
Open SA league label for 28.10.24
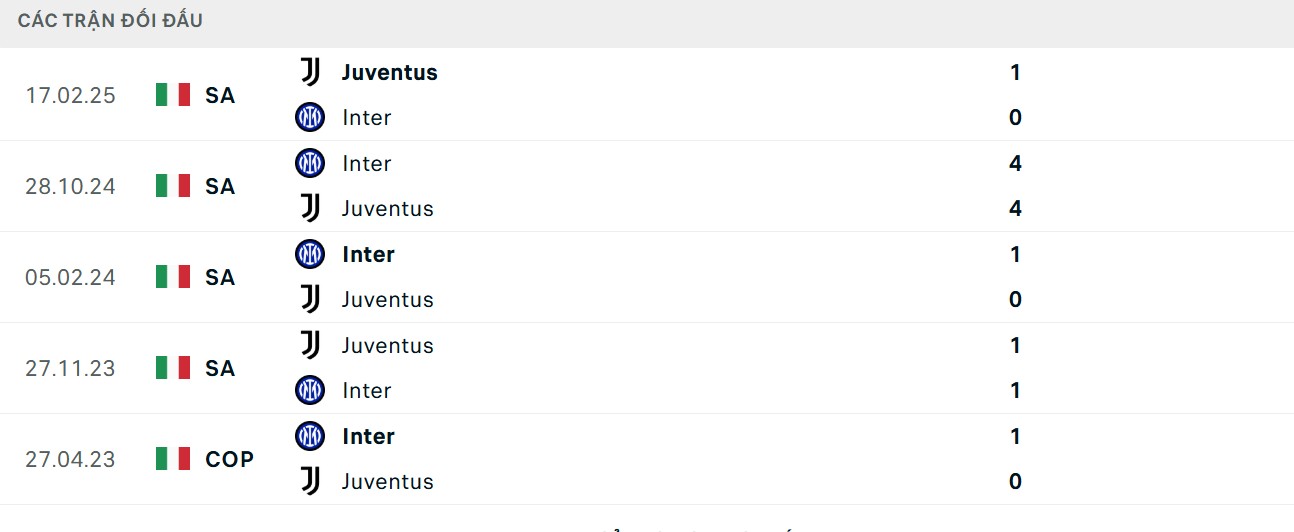click(220, 186)
